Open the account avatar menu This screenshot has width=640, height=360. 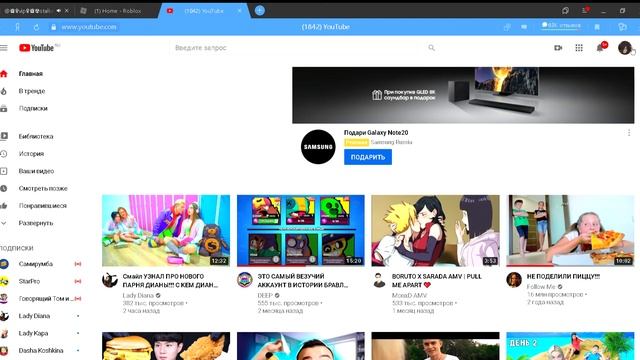[625, 48]
